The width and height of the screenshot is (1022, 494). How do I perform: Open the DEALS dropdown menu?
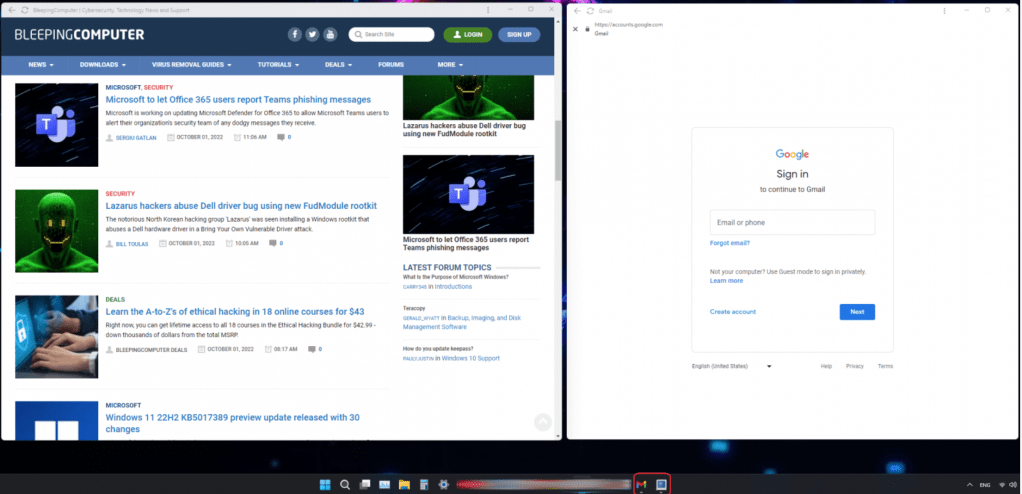338,65
